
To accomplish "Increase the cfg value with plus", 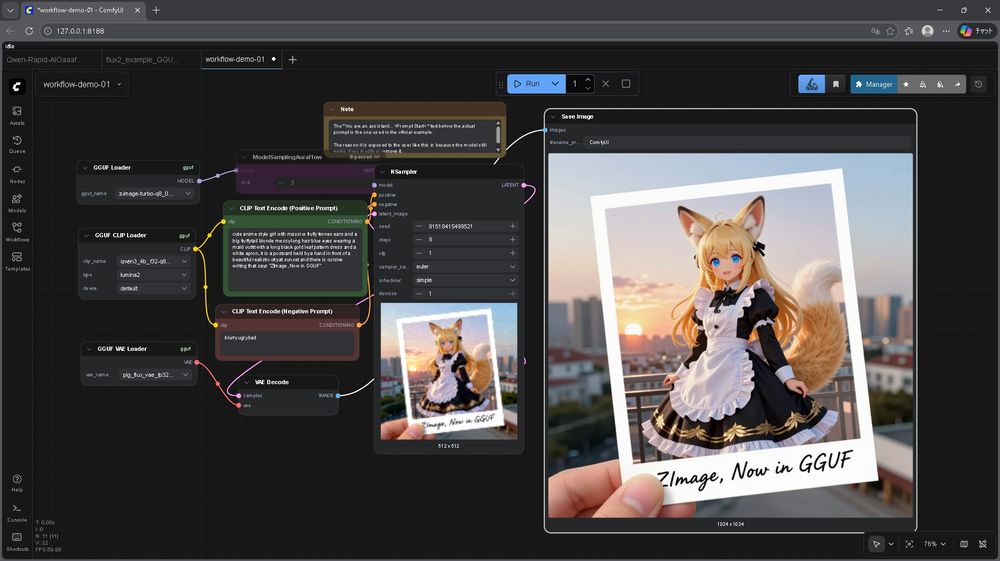I will pyautogui.click(x=512, y=253).
